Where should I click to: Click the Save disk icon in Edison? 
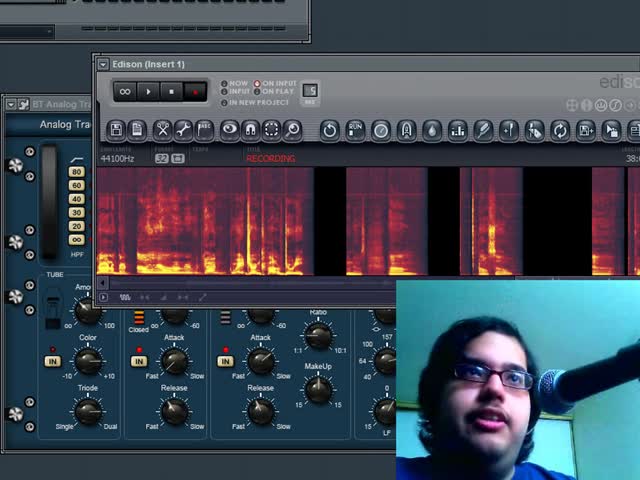point(116,130)
